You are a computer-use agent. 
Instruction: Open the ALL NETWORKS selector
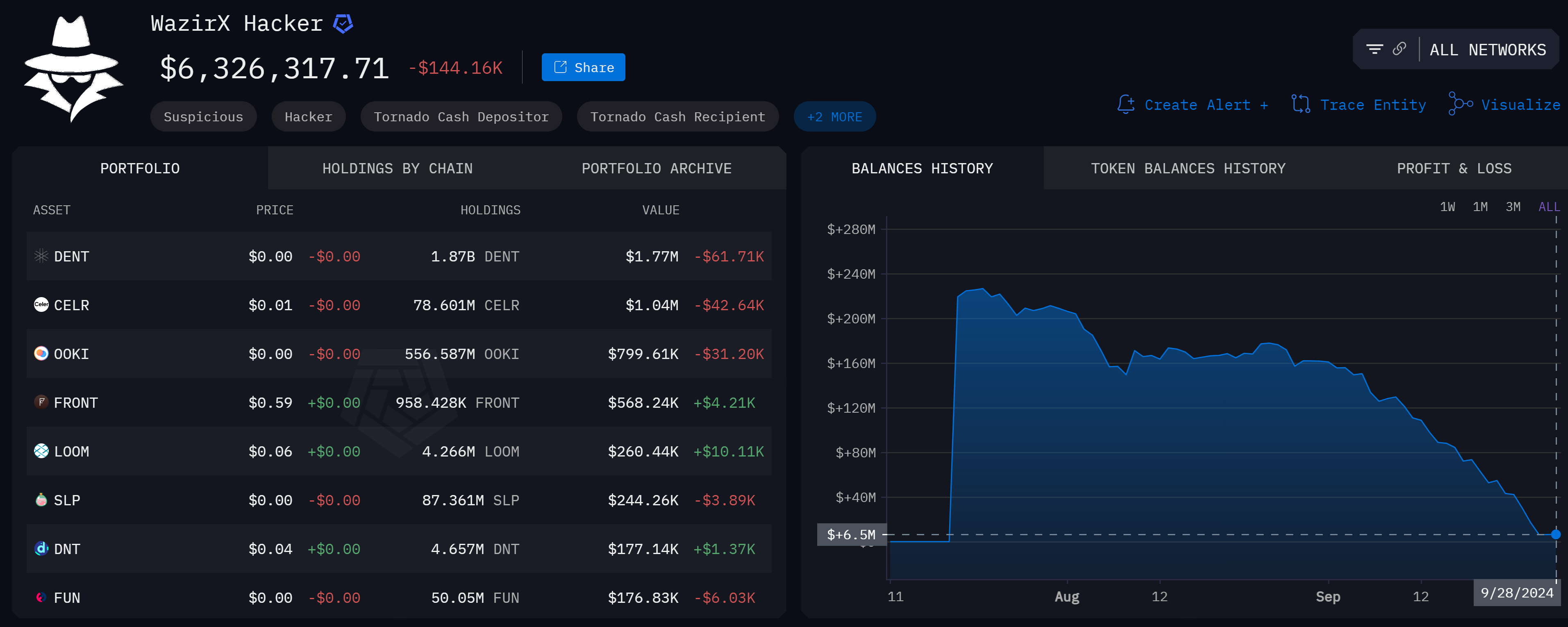[1487, 50]
